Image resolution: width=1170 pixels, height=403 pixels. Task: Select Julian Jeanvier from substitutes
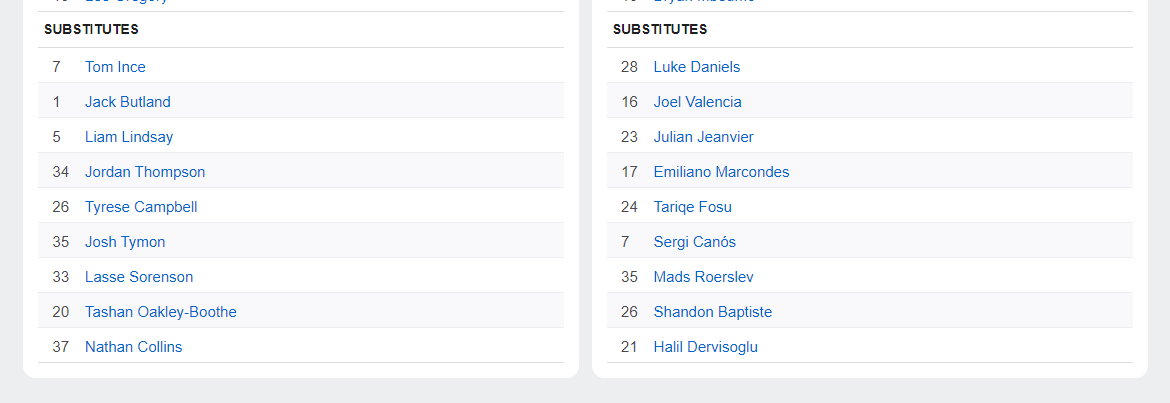click(x=703, y=137)
